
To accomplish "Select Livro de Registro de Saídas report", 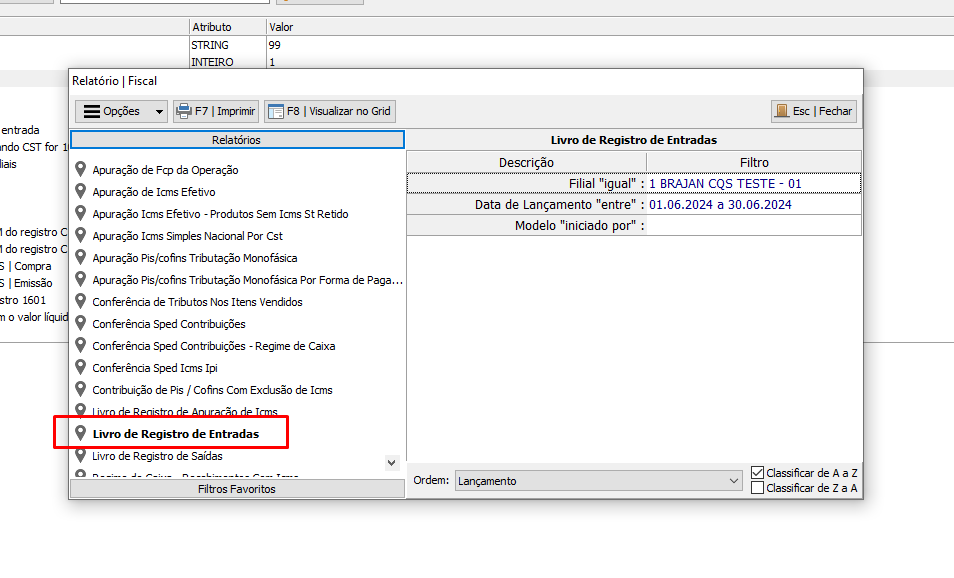I will 157,456.
